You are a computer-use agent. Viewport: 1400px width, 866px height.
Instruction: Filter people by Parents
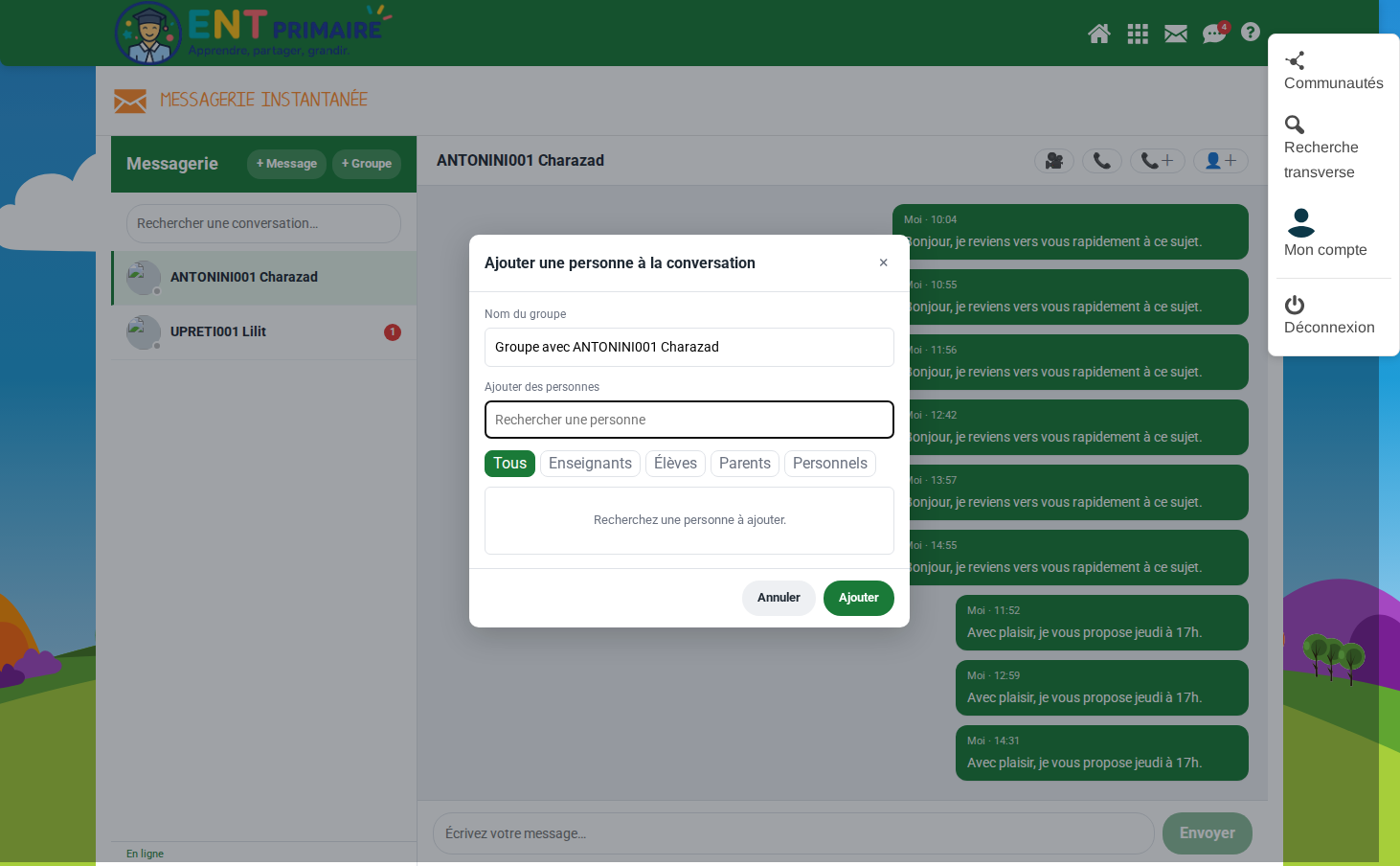(745, 464)
